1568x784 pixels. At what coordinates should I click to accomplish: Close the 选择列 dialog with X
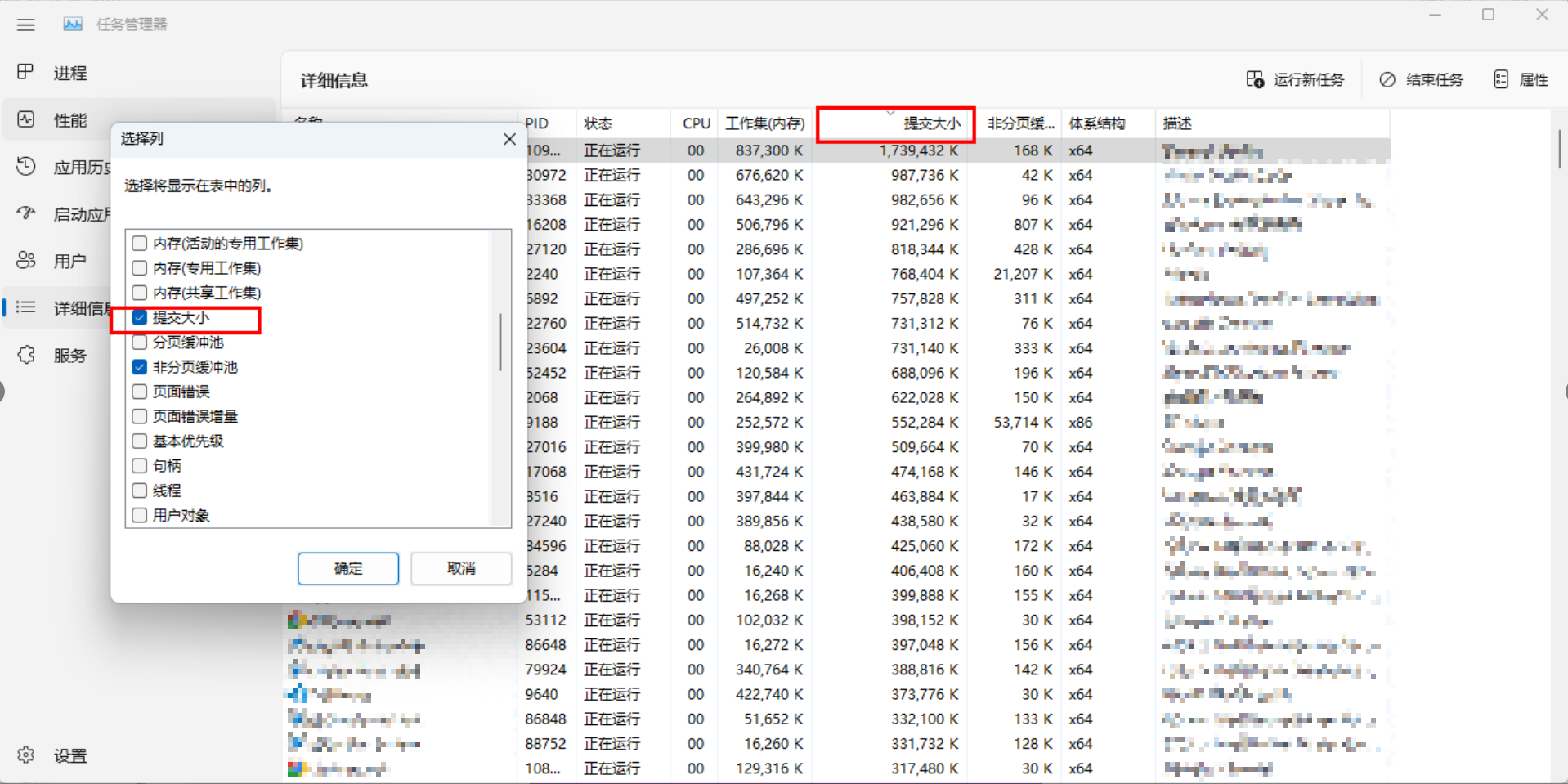coord(509,139)
